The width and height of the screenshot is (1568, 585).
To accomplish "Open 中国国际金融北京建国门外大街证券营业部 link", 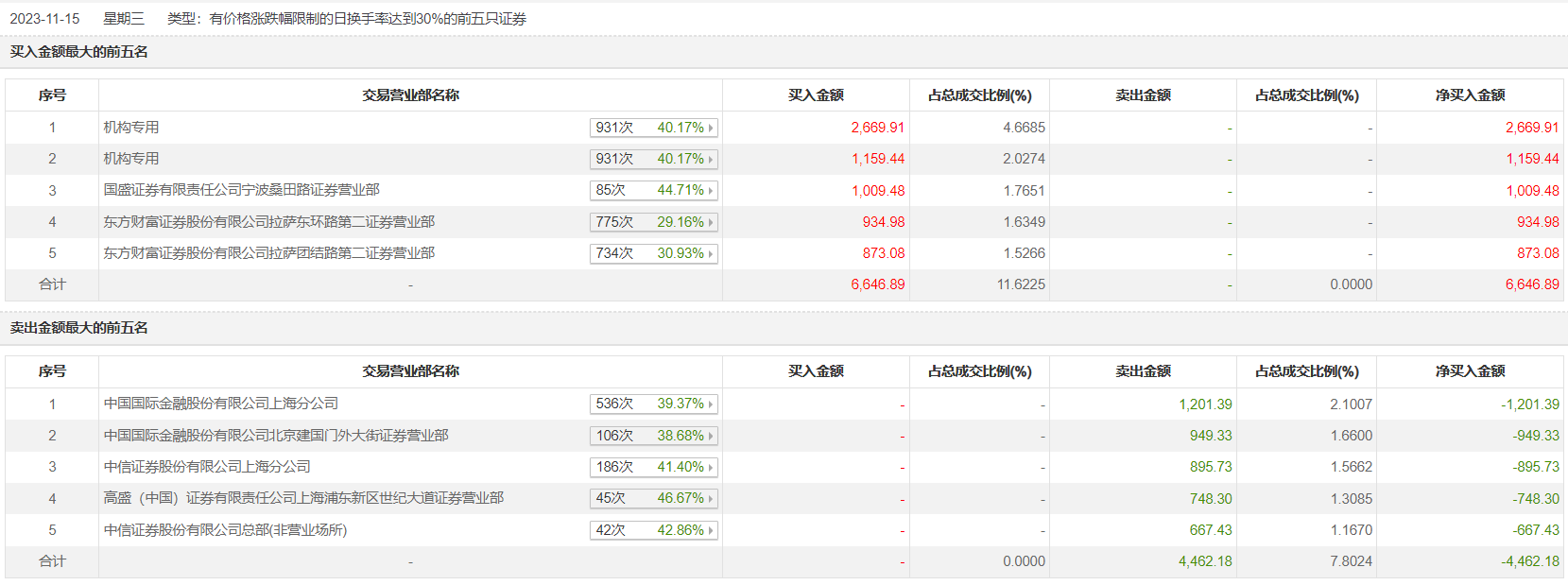I will pos(275,436).
